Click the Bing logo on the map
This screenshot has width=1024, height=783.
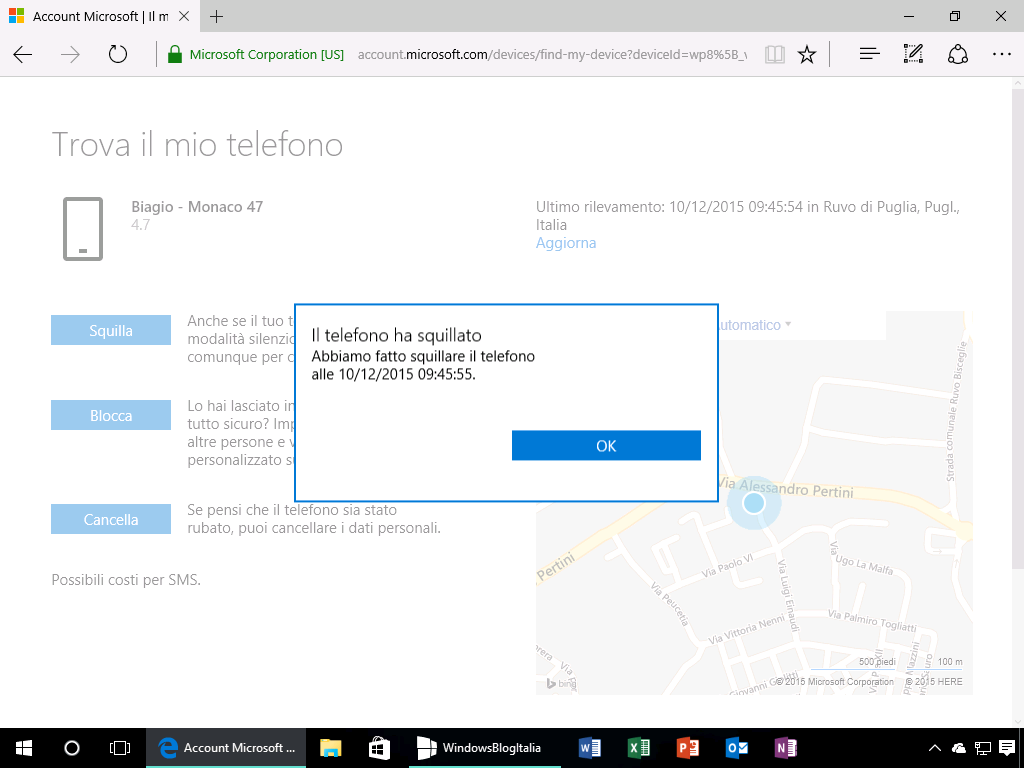click(x=562, y=683)
